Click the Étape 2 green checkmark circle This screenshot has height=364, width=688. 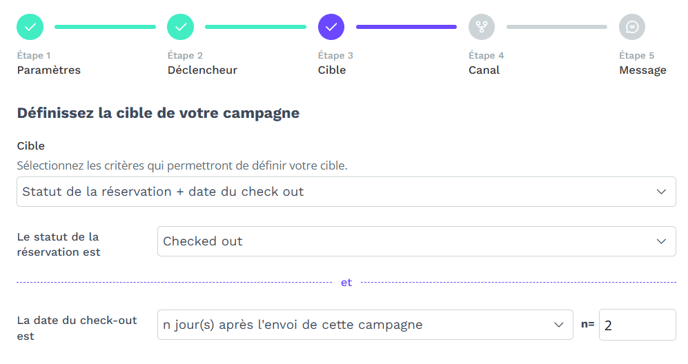[180, 27]
